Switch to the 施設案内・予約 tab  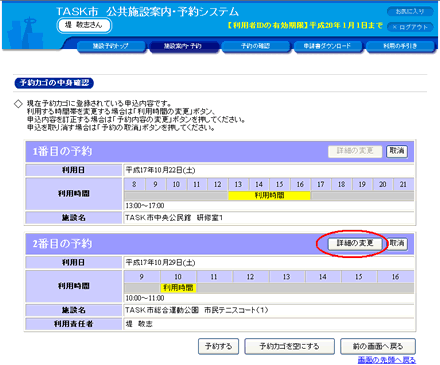coord(183,46)
